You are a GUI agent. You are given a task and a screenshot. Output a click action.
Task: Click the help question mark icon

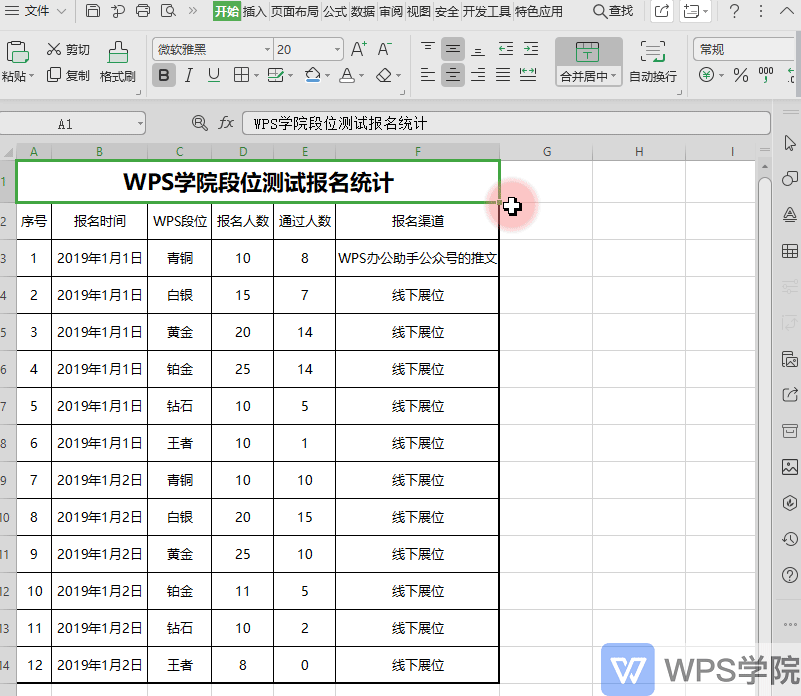click(734, 11)
